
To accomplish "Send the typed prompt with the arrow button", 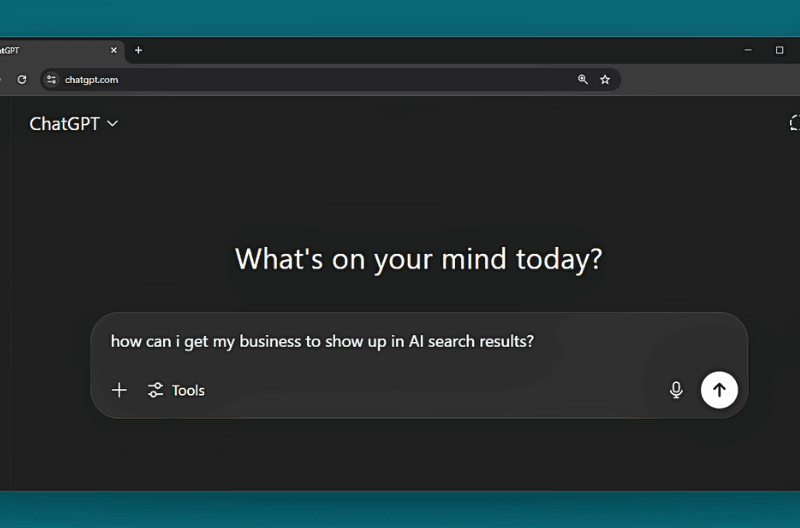I will coord(719,390).
